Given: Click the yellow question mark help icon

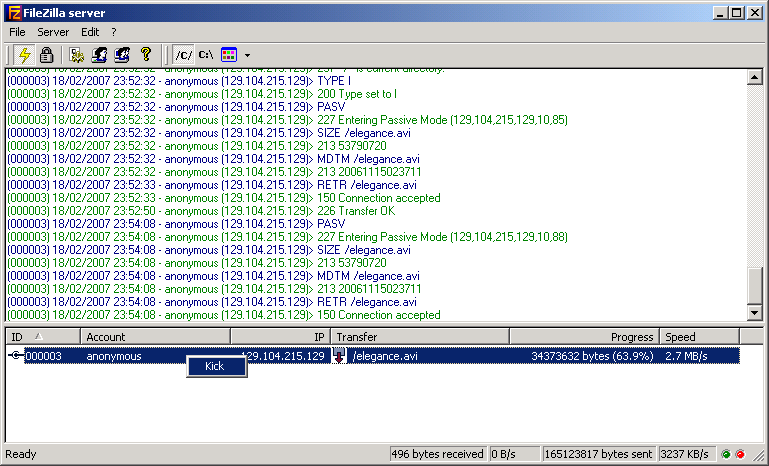Looking at the screenshot, I should (146, 54).
